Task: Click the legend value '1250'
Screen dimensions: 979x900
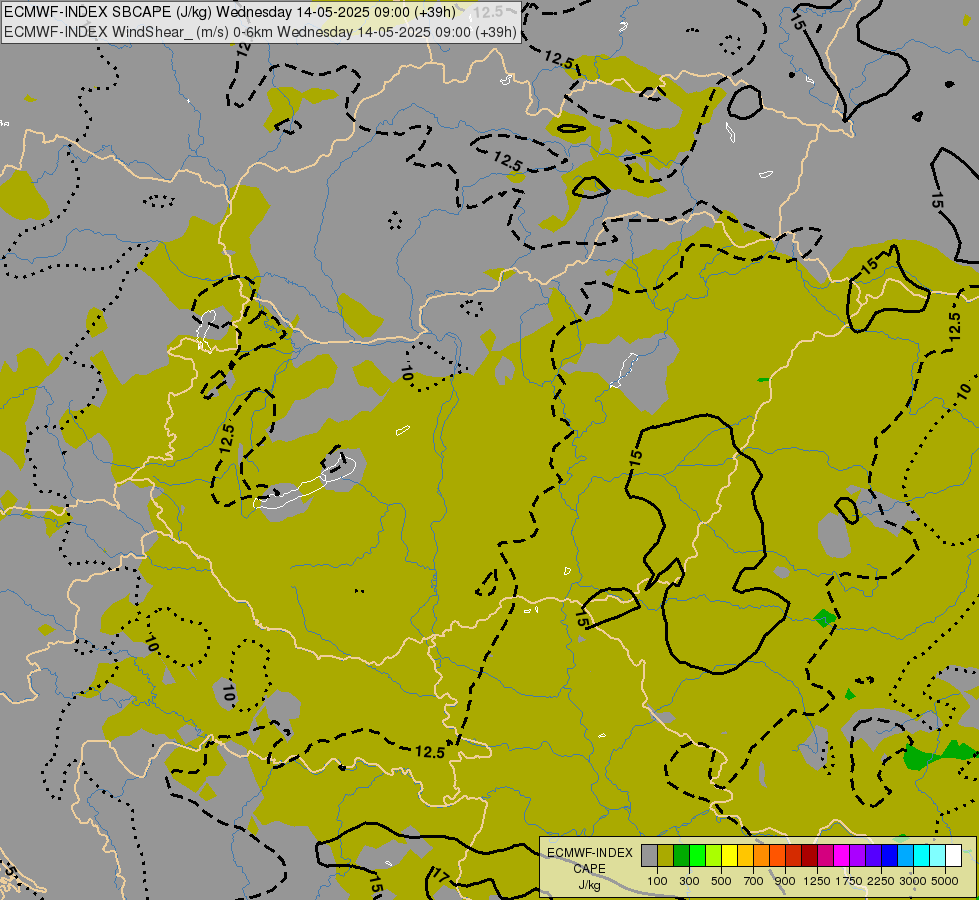Action: point(817,881)
